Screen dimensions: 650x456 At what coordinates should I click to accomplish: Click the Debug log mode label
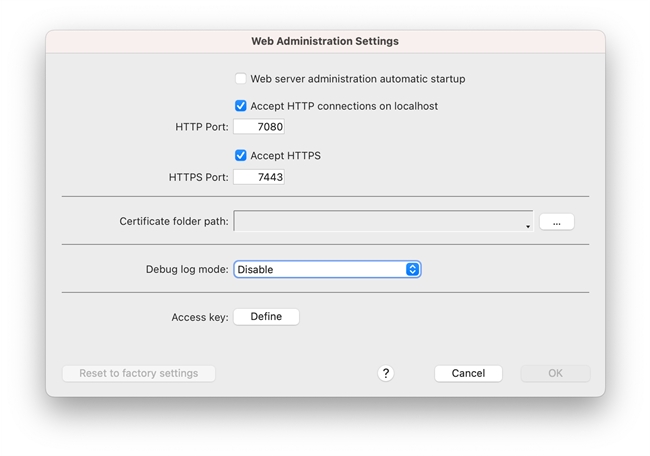point(187,270)
